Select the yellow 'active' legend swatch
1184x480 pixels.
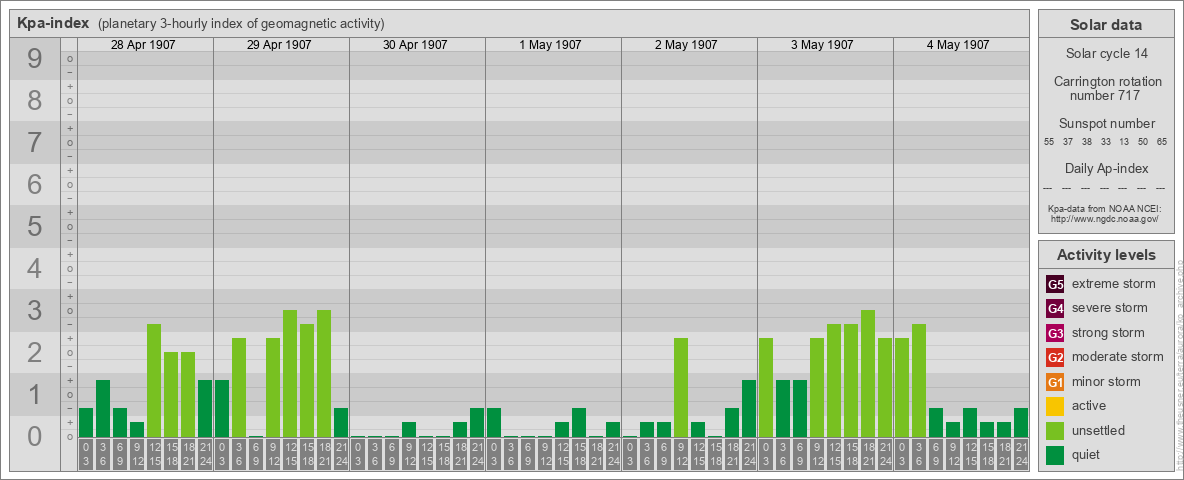1055,406
